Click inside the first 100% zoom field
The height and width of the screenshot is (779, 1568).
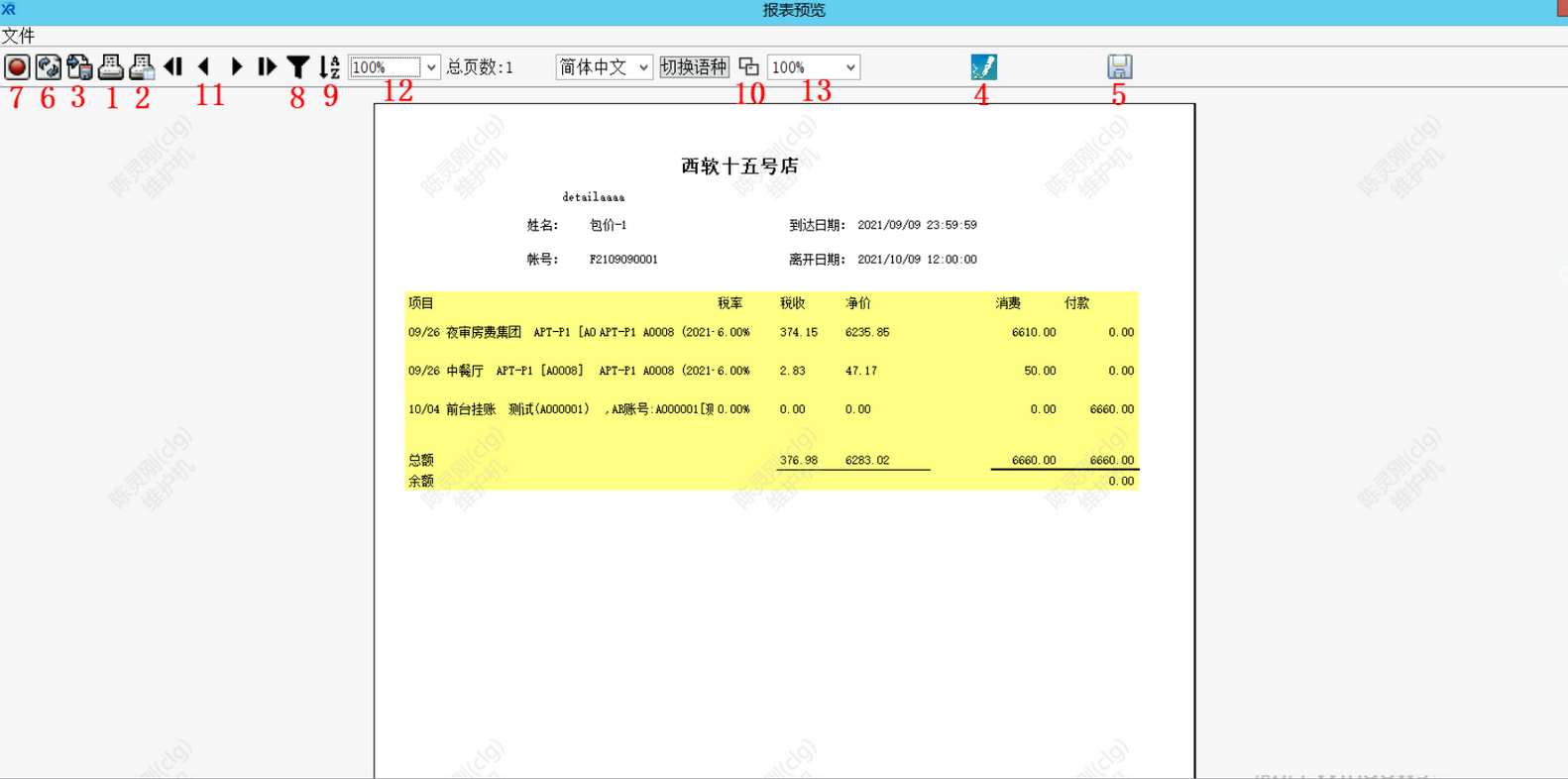[385, 67]
